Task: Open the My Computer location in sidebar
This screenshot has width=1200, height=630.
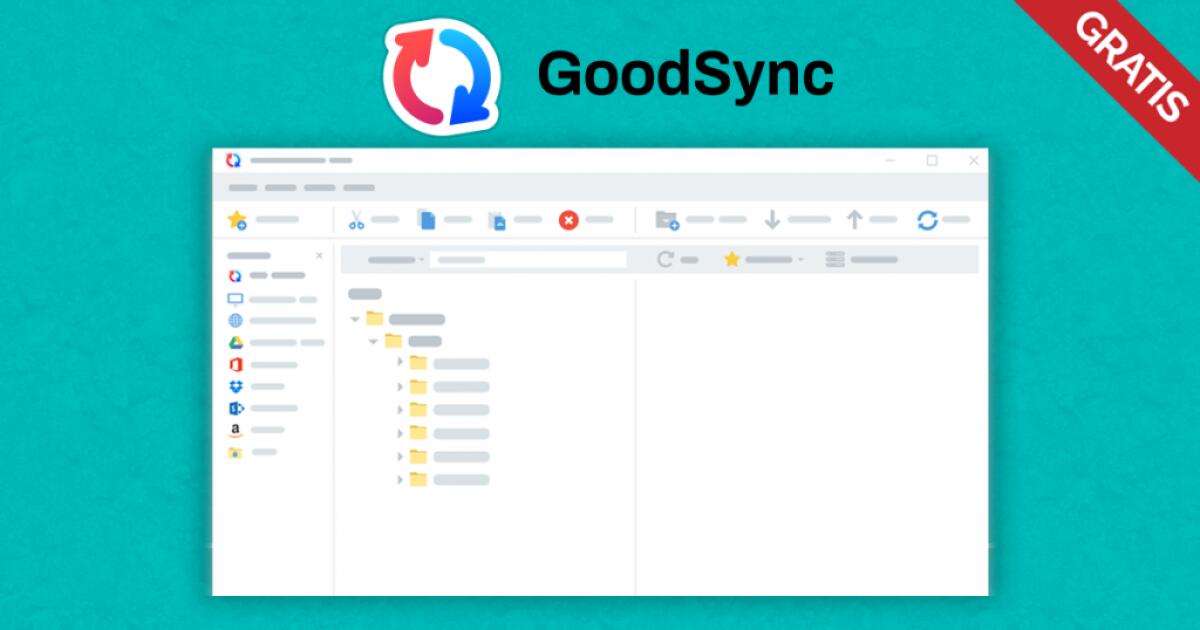Action: 234,298
